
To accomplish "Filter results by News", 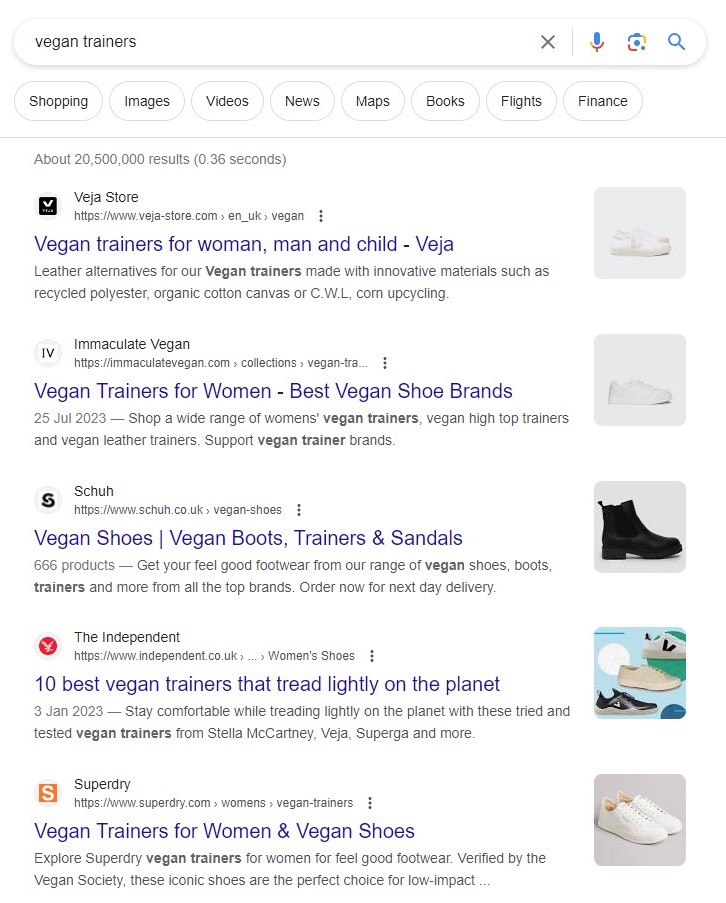I will click(x=302, y=101).
